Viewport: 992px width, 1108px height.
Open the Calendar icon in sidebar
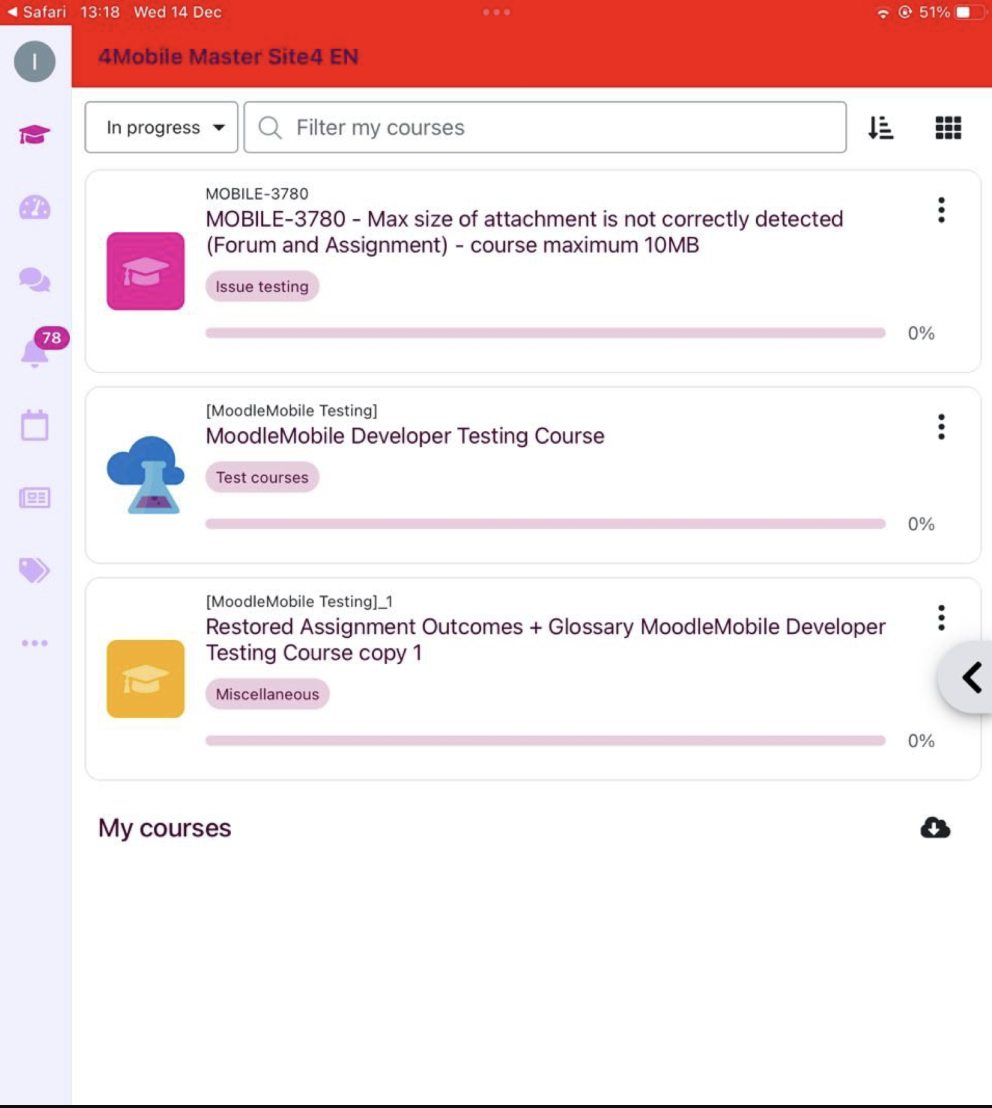point(35,425)
